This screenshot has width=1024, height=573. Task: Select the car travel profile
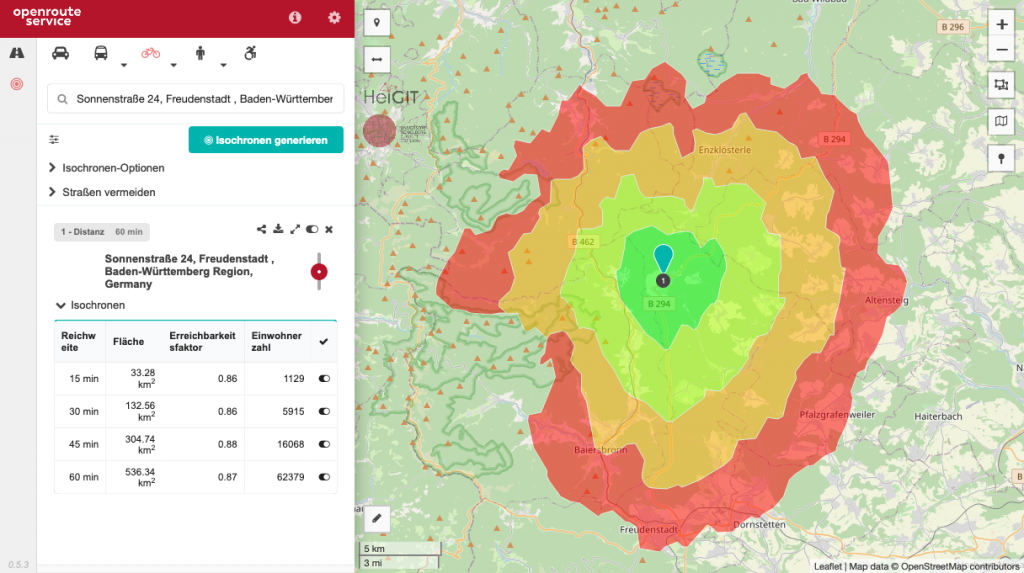61,53
